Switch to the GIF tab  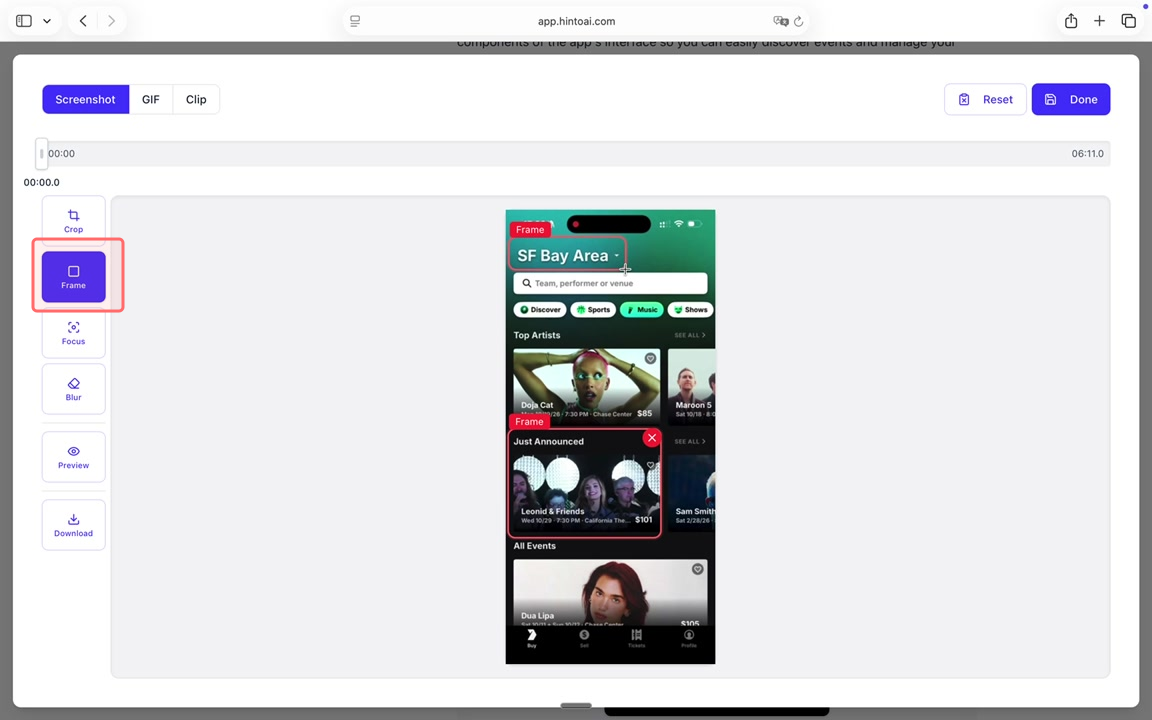[150, 99]
